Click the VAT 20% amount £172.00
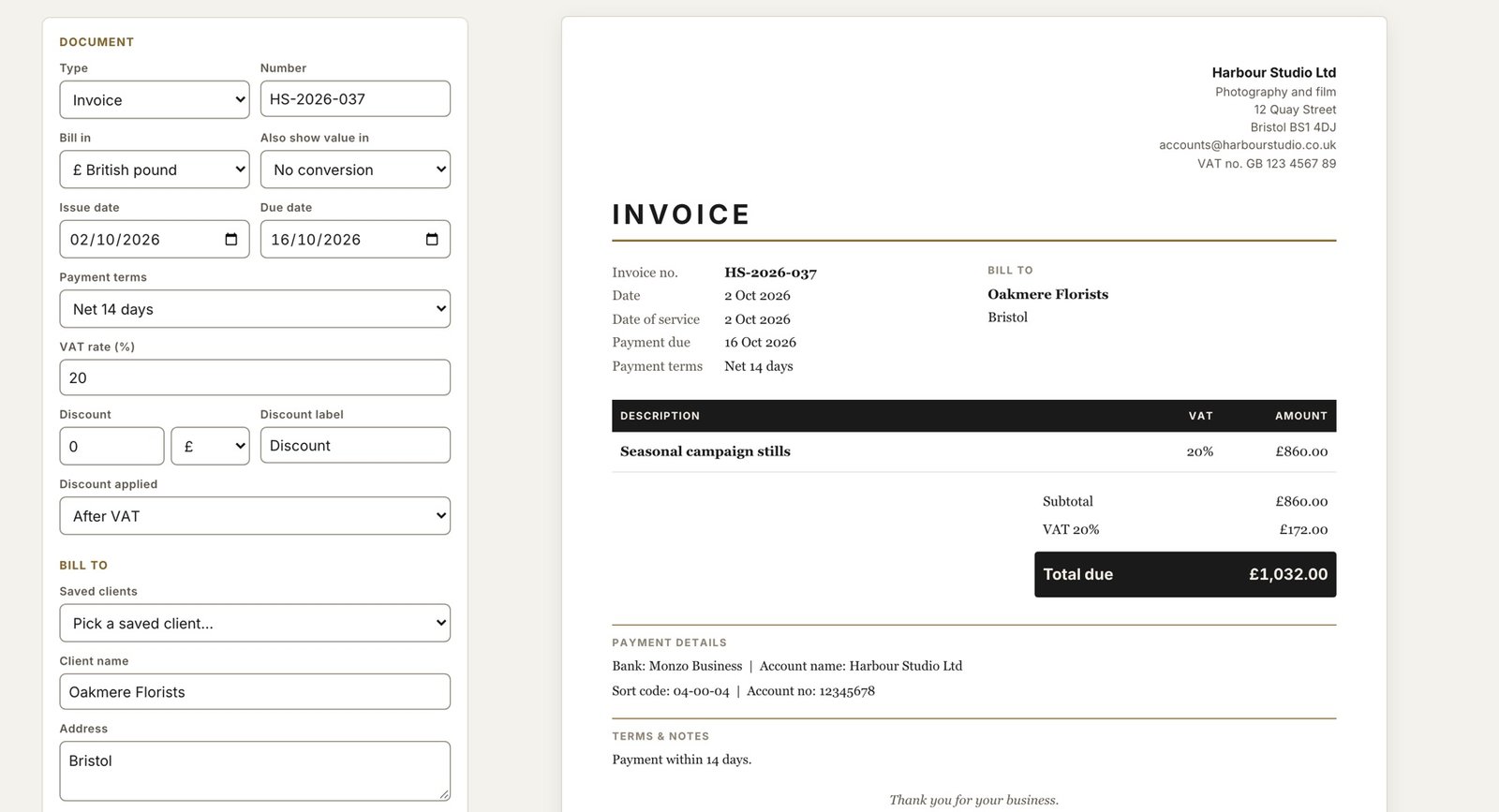Screen dimensions: 1499x812 1303,529
